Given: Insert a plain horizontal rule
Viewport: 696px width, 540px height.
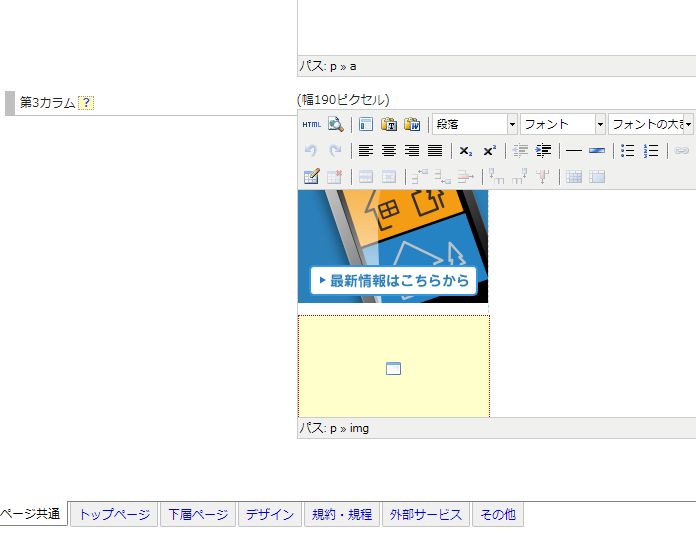Looking at the screenshot, I should click(574, 151).
